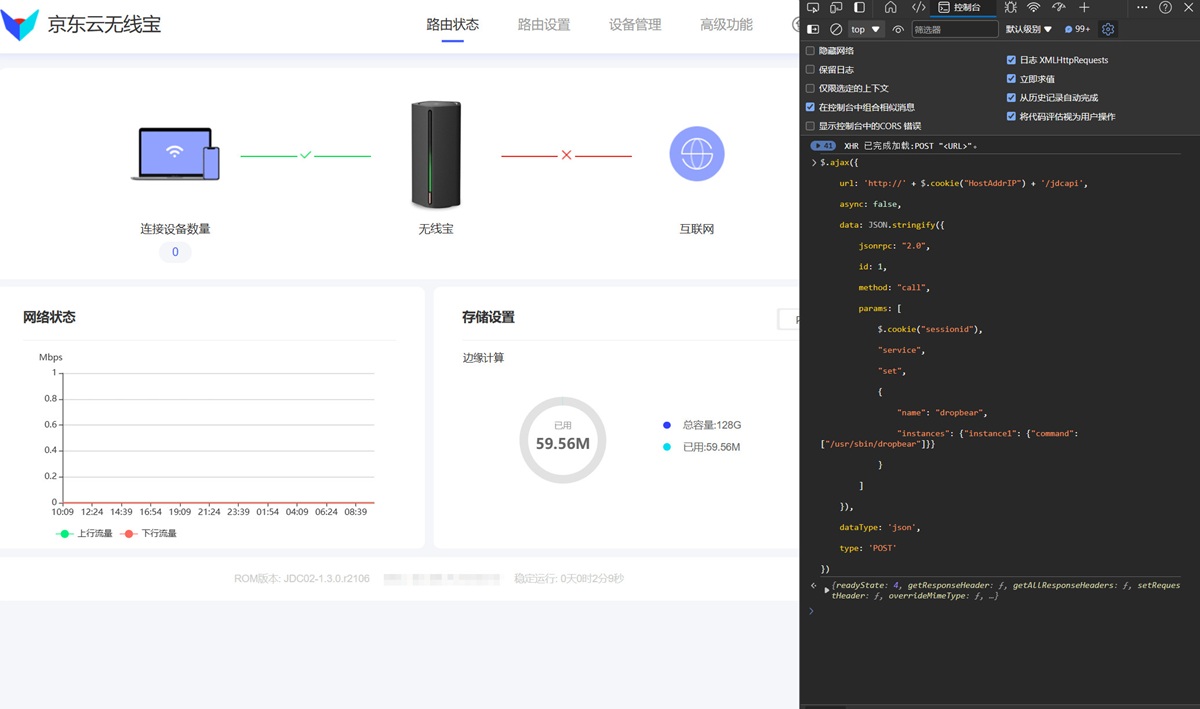
Task: Expand the $.ajax command input entry
Action: 814,162
